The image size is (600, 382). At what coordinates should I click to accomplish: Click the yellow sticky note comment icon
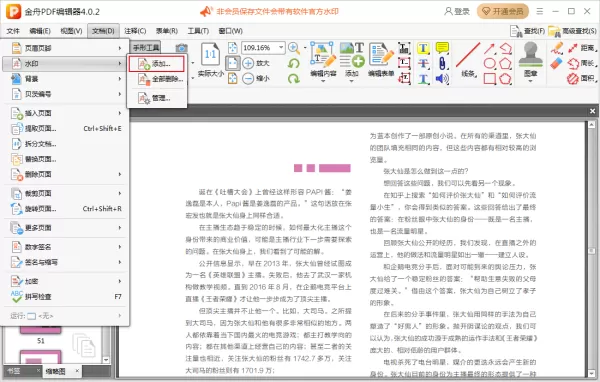click(x=442, y=48)
